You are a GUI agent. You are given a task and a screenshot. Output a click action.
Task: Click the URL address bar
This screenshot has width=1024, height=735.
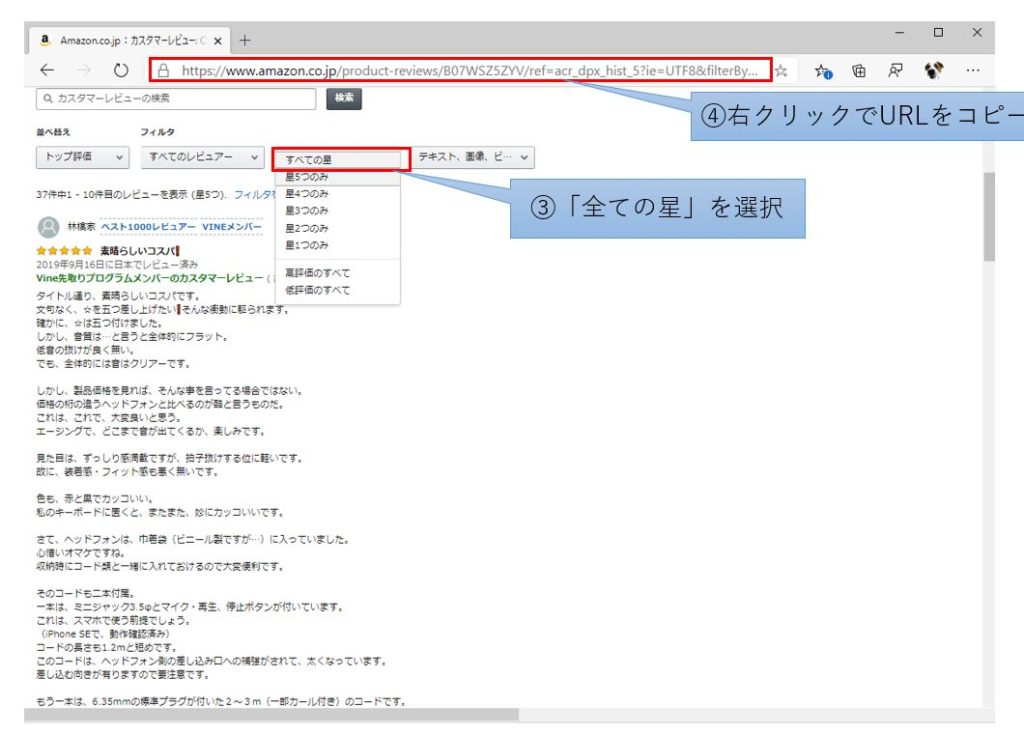(x=460, y=71)
